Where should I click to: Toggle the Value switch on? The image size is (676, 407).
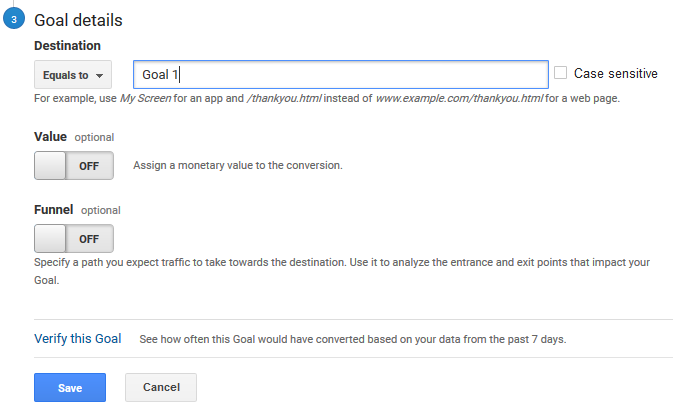pos(74,166)
